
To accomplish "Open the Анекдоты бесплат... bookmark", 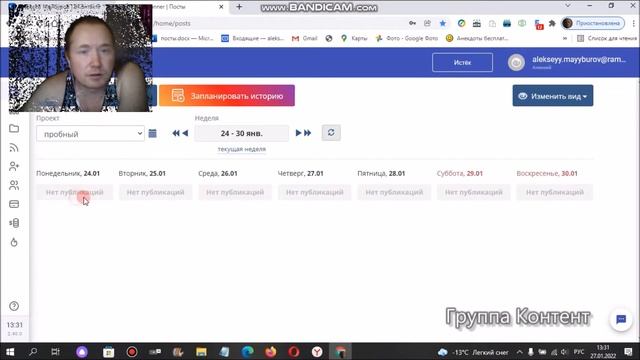I will (477, 38).
